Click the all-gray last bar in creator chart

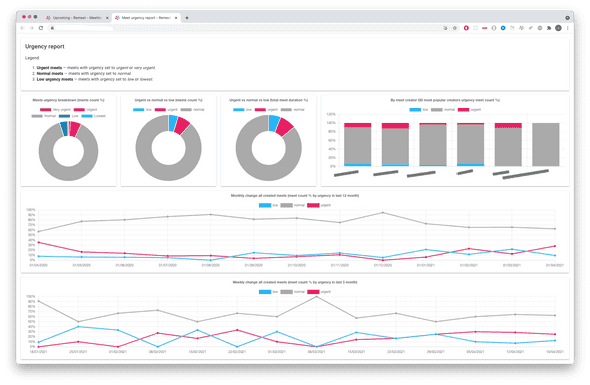click(x=546, y=145)
